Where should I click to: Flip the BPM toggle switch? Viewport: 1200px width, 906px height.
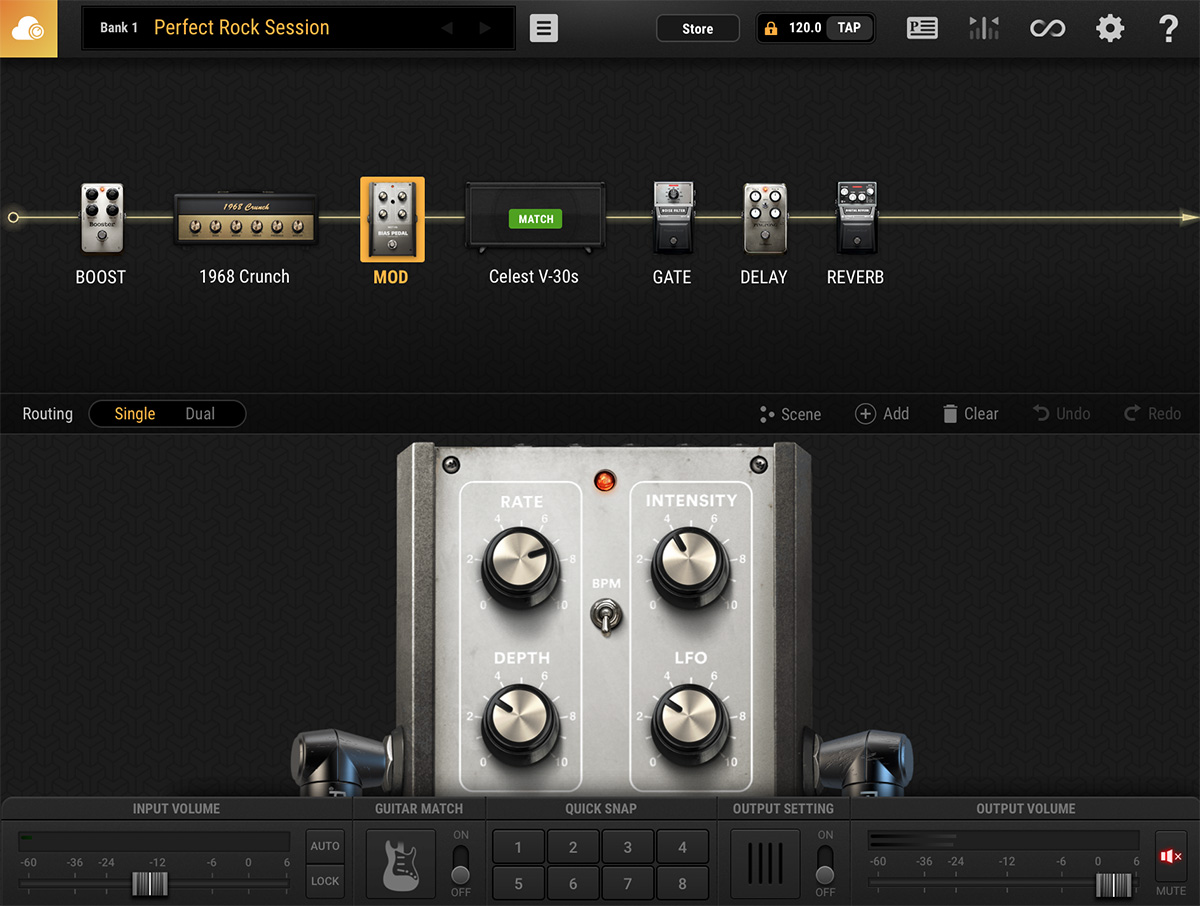(x=606, y=615)
